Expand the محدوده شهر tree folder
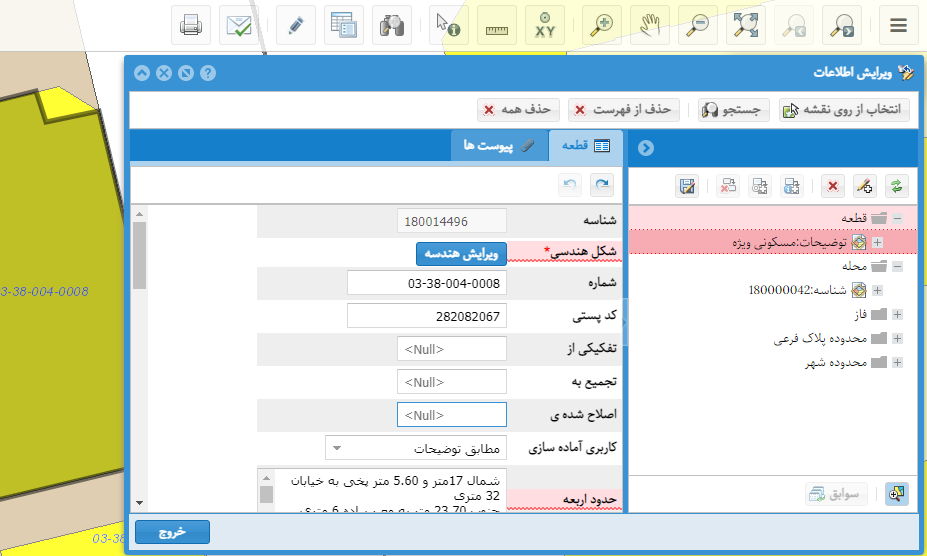This screenshot has height=556, width=927. pos(897,363)
